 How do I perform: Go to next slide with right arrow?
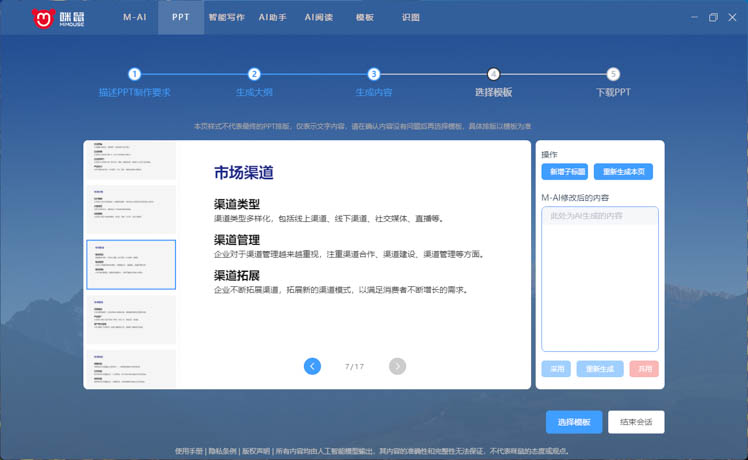click(x=397, y=366)
